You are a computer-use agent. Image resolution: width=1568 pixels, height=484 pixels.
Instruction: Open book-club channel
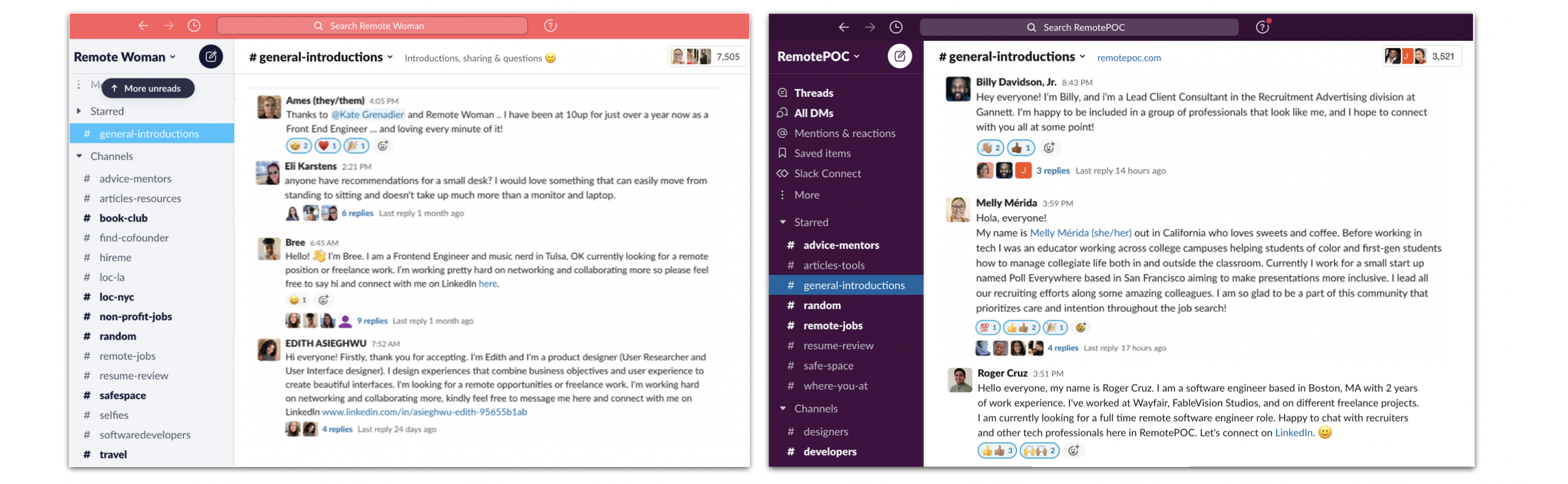[123, 218]
